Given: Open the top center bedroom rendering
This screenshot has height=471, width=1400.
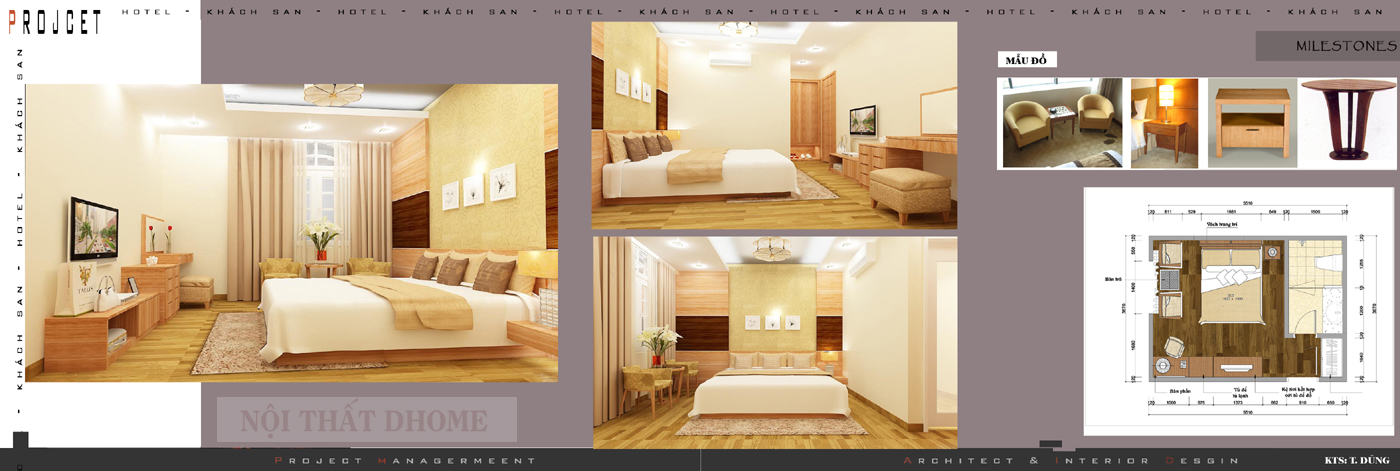Looking at the screenshot, I should click(774, 125).
